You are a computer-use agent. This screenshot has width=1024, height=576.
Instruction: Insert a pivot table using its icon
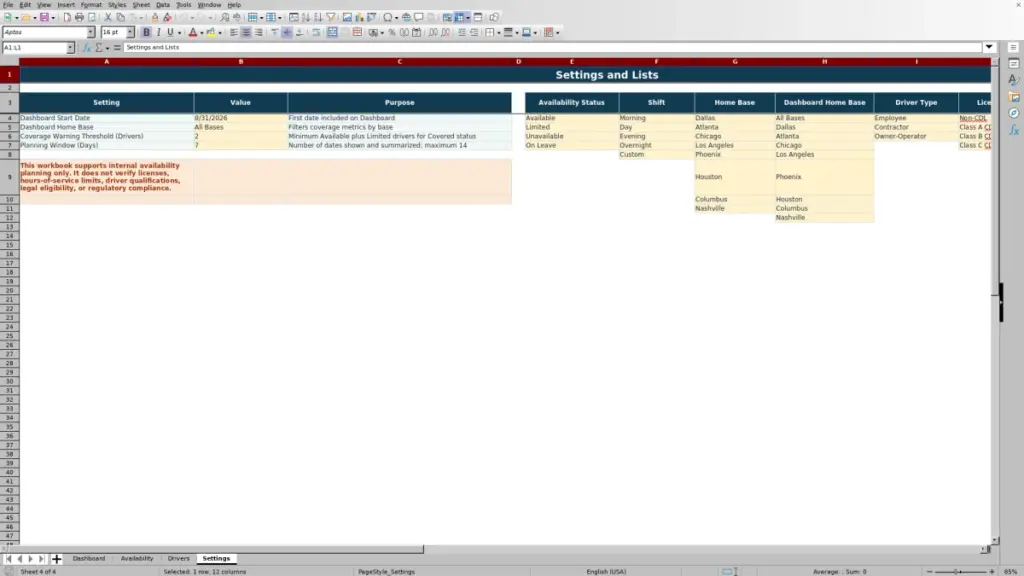(x=372, y=18)
